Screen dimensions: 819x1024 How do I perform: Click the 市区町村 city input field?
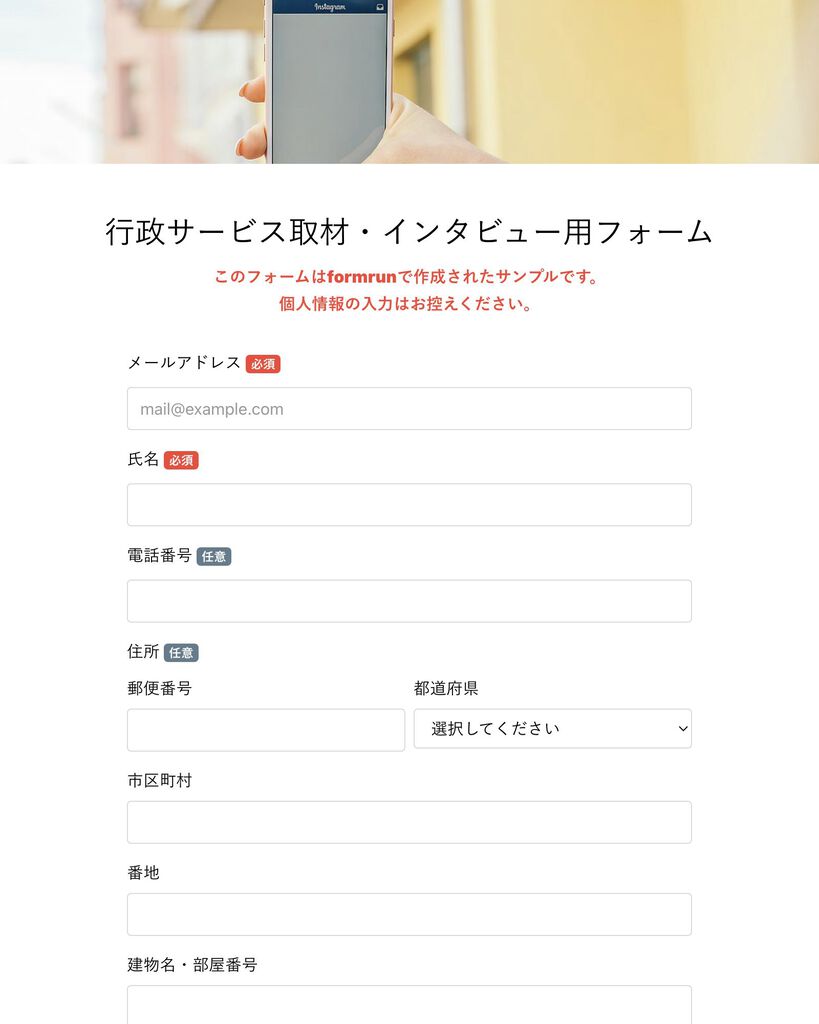[x=409, y=822]
